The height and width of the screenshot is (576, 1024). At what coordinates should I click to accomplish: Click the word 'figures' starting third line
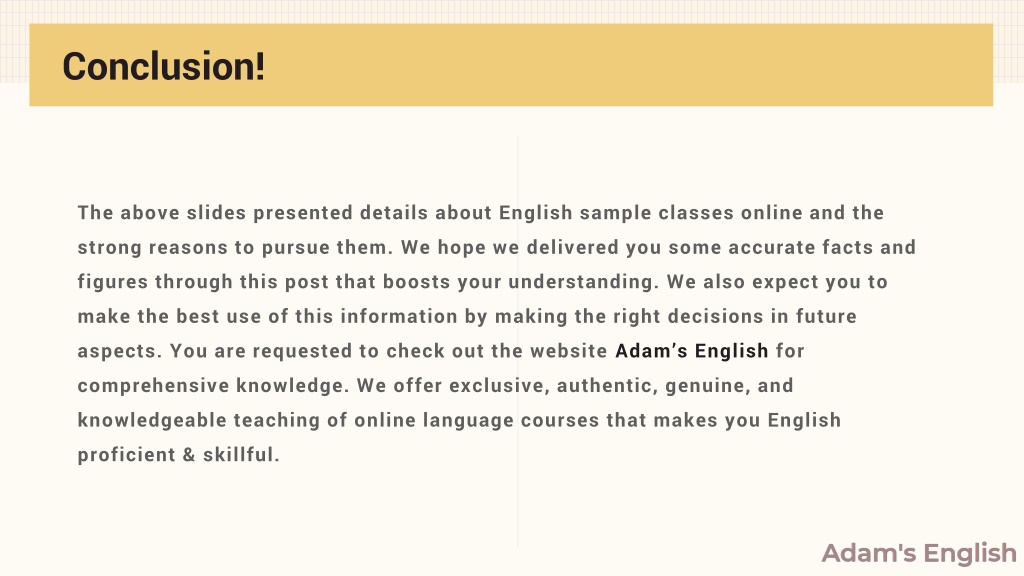click(113, 282)
